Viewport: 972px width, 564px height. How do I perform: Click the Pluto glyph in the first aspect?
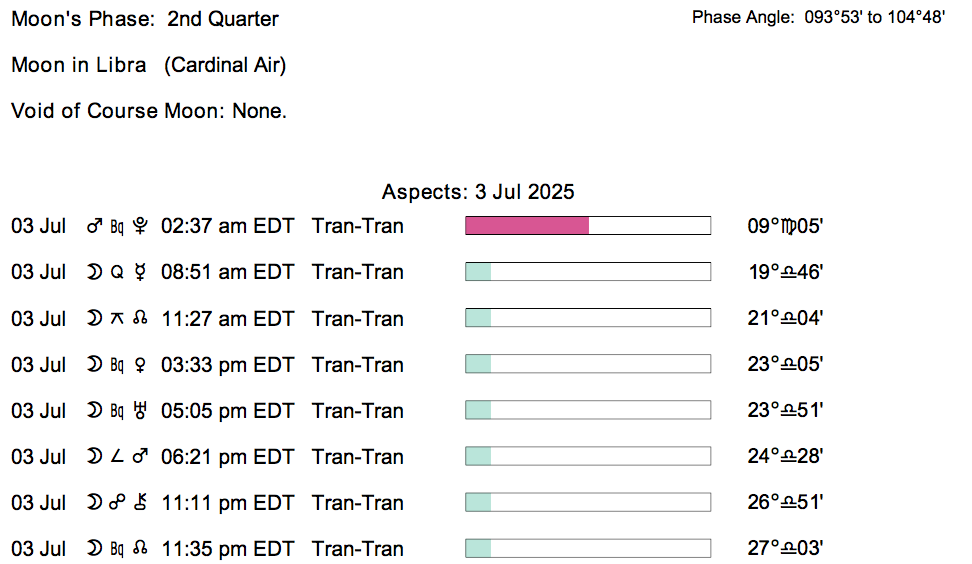(140, 226)
